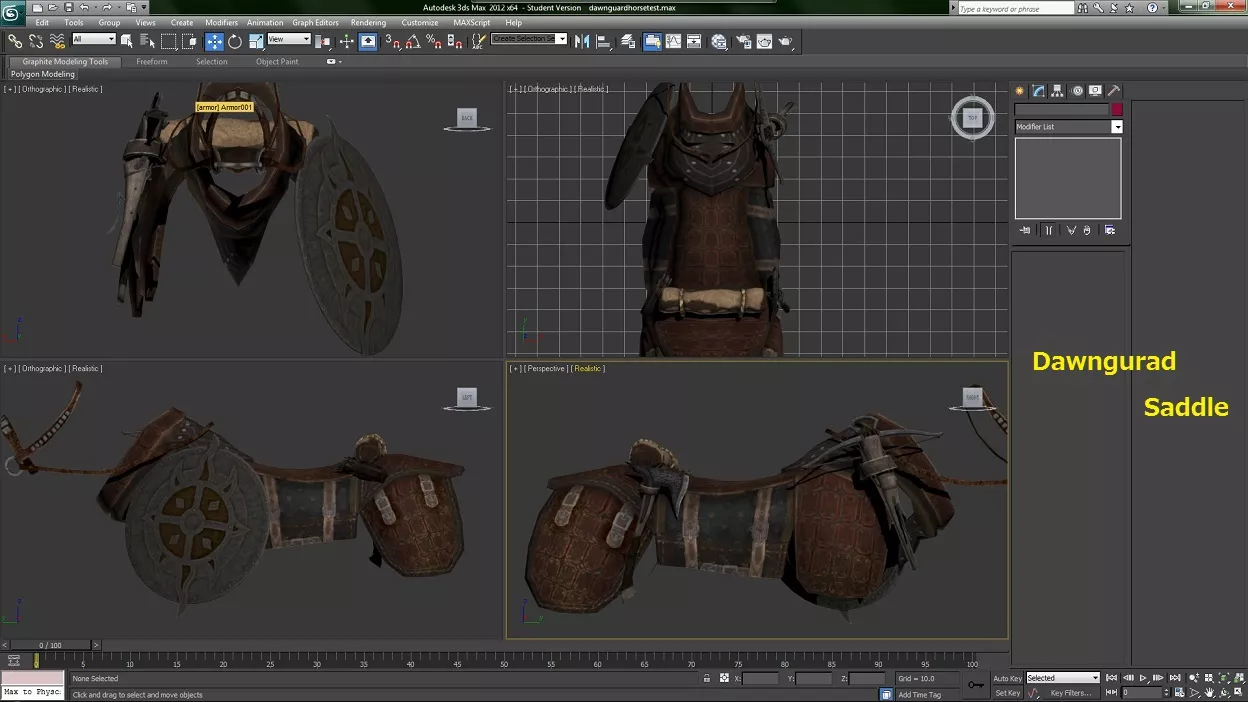Click the Use Pivot Point Center icon

click(322, 41)
